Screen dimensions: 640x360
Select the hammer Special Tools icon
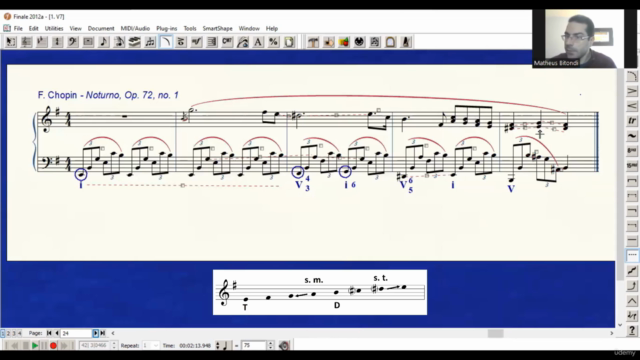pyautogui.click(x=313, y=42)
